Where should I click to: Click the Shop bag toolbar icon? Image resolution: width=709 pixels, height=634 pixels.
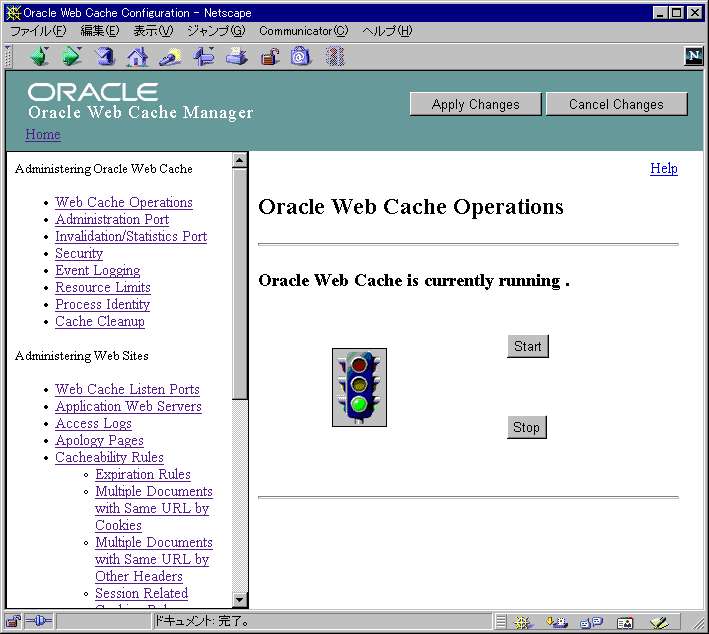click(x=300, y=57)
